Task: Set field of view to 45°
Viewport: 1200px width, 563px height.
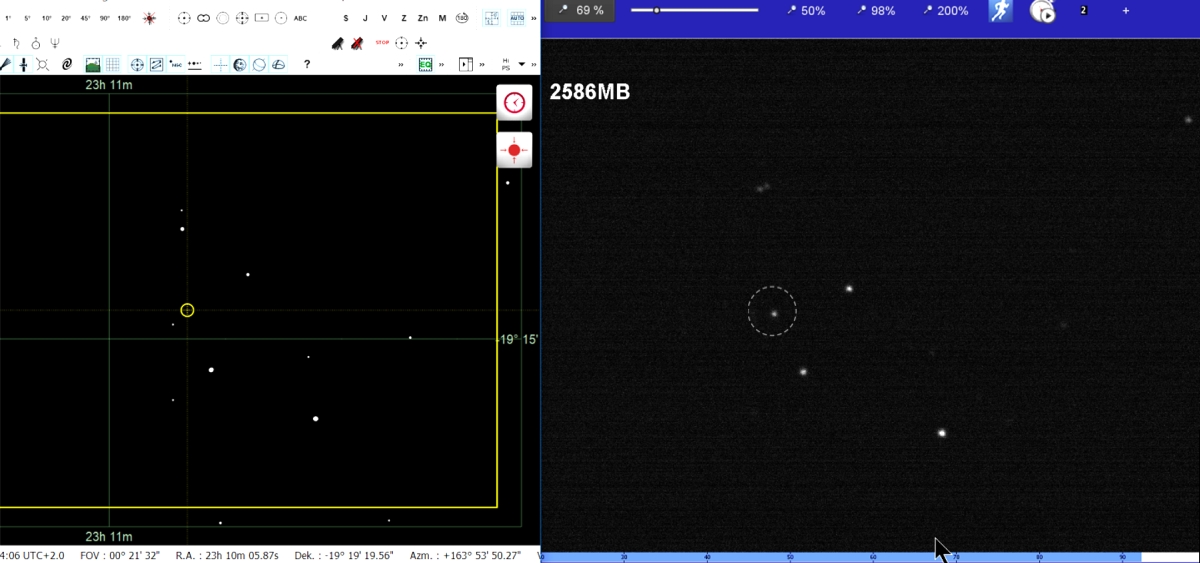Action: (x=85, y=18)
